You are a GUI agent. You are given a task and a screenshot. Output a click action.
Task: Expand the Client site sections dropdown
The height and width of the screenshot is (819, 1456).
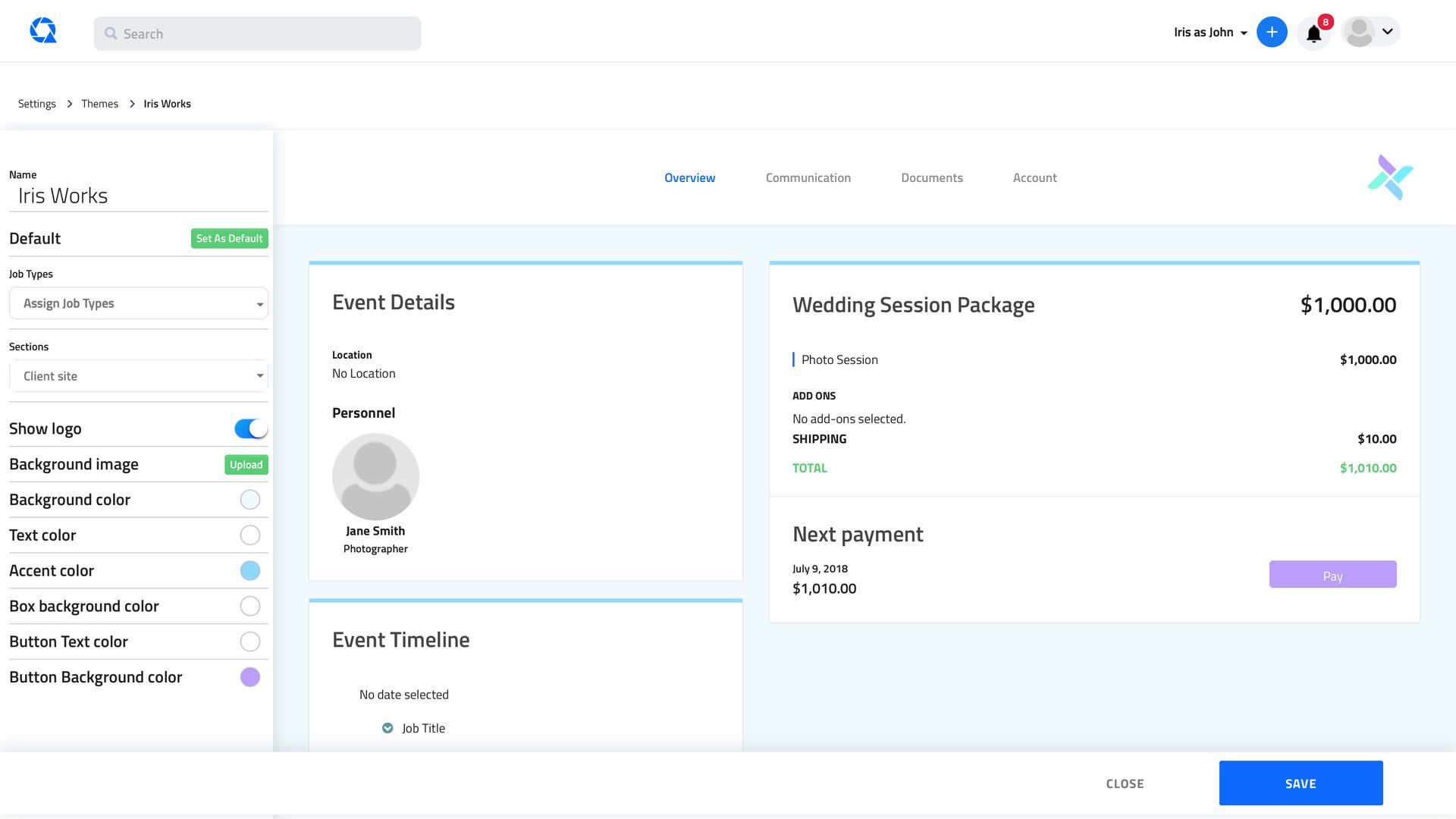click(x=139, y=376)
